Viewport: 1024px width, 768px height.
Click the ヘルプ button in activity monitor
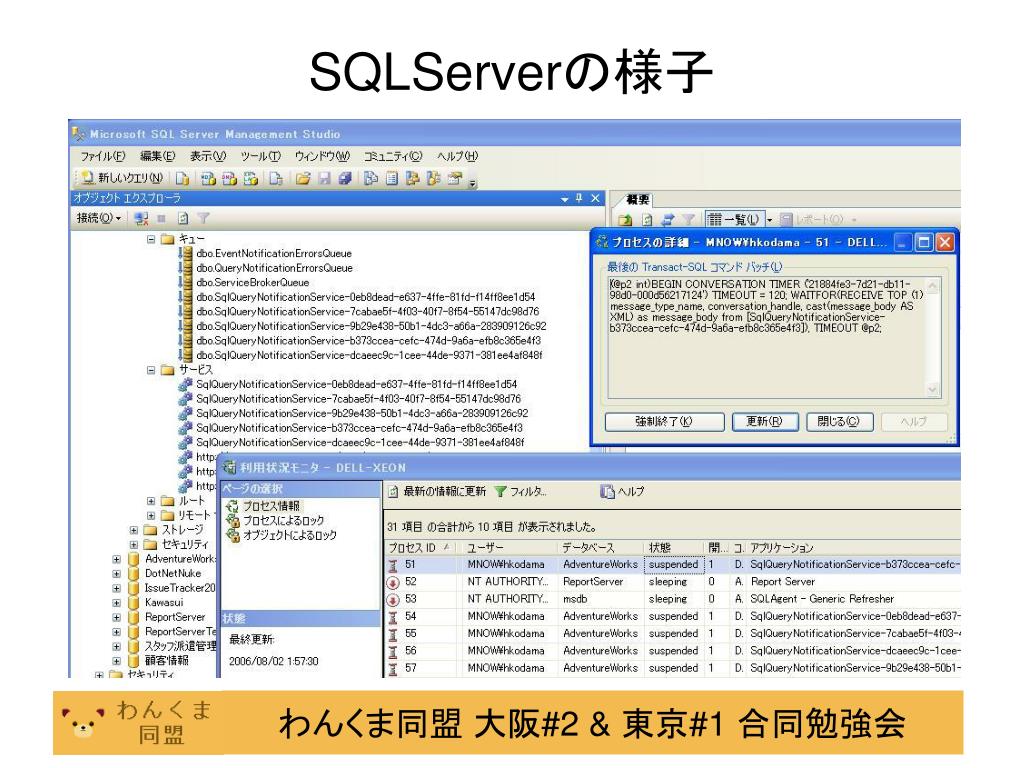pyautogui.click(x=622, y=491)
